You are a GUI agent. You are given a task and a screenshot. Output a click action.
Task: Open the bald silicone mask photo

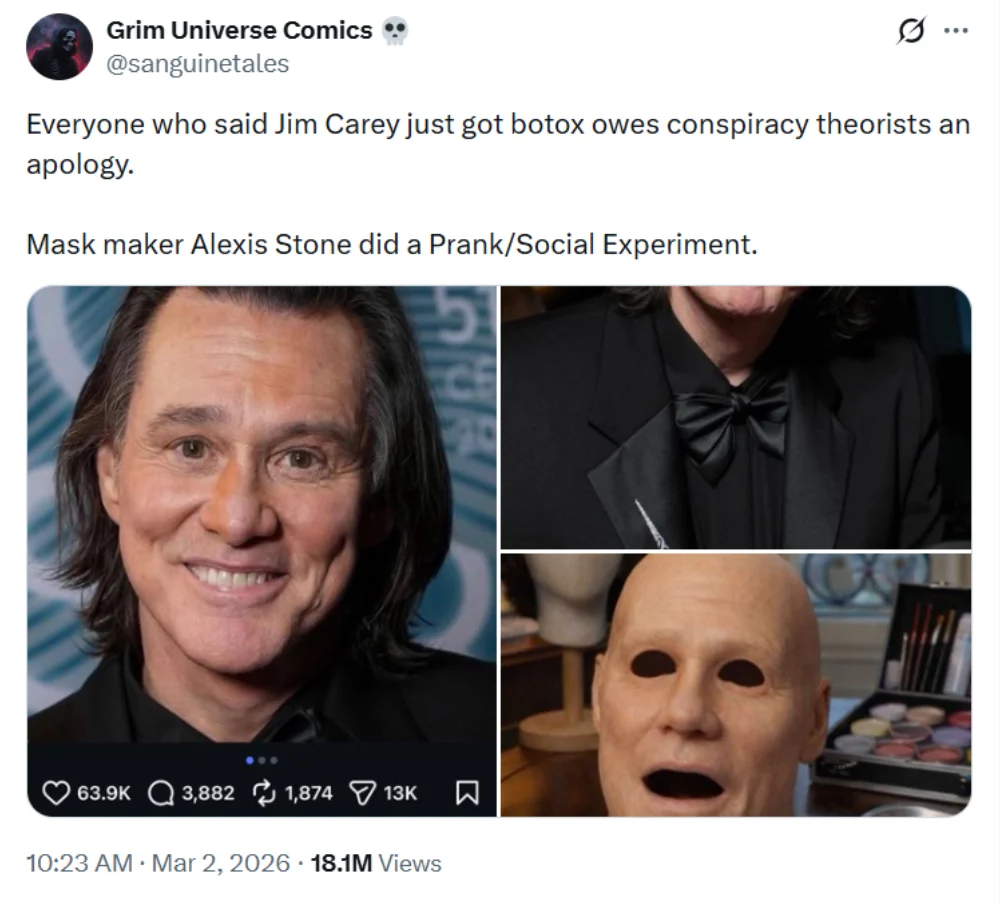[735, 684]
